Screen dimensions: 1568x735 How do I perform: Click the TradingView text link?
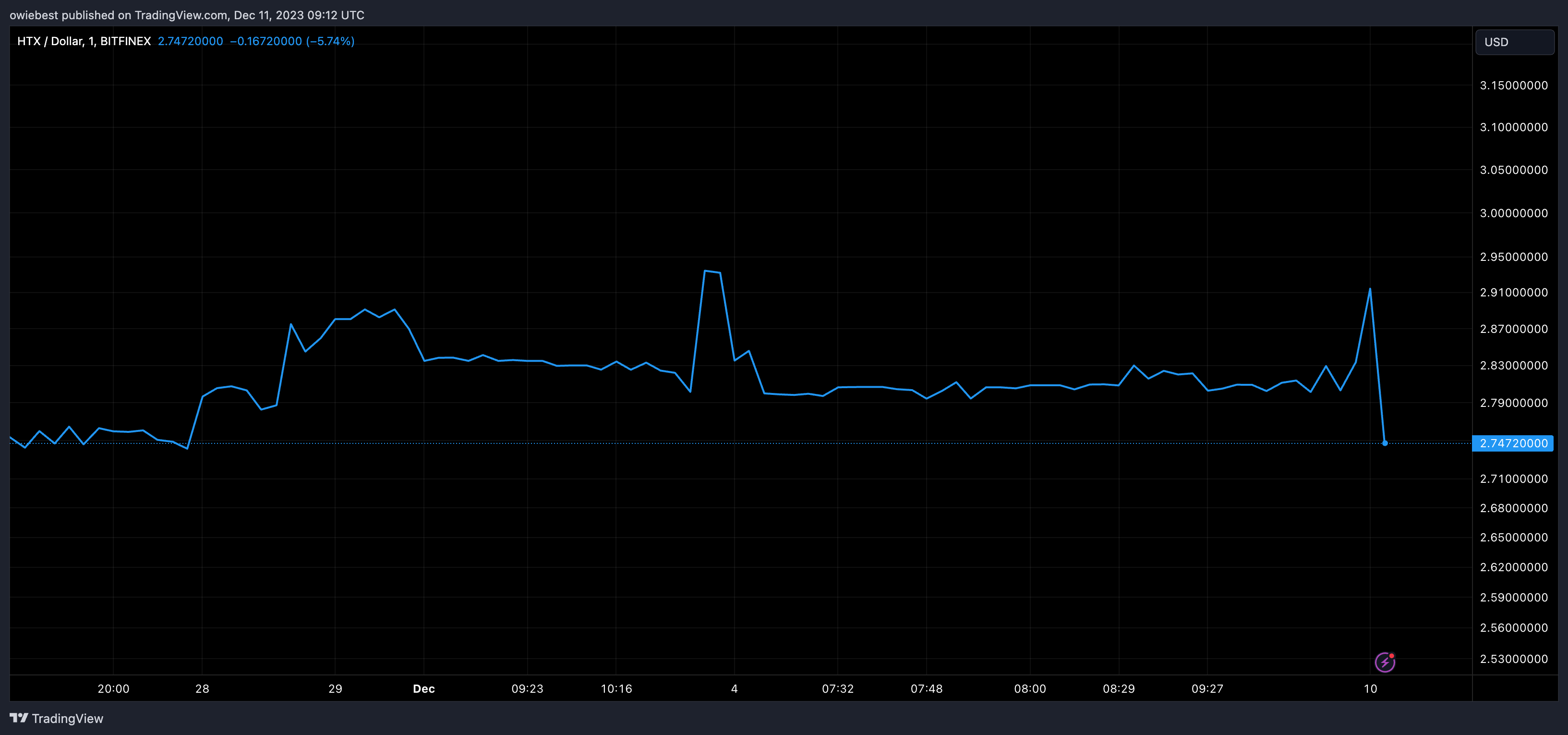[67, 719]
